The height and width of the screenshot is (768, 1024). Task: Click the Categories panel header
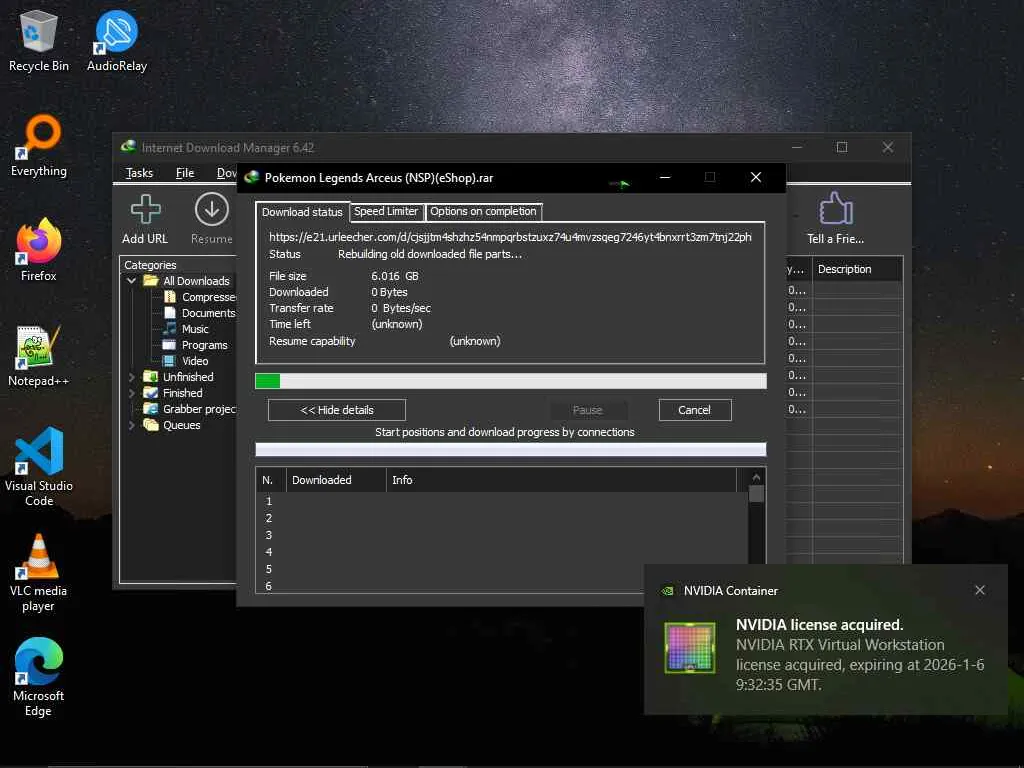pos(150,265)
